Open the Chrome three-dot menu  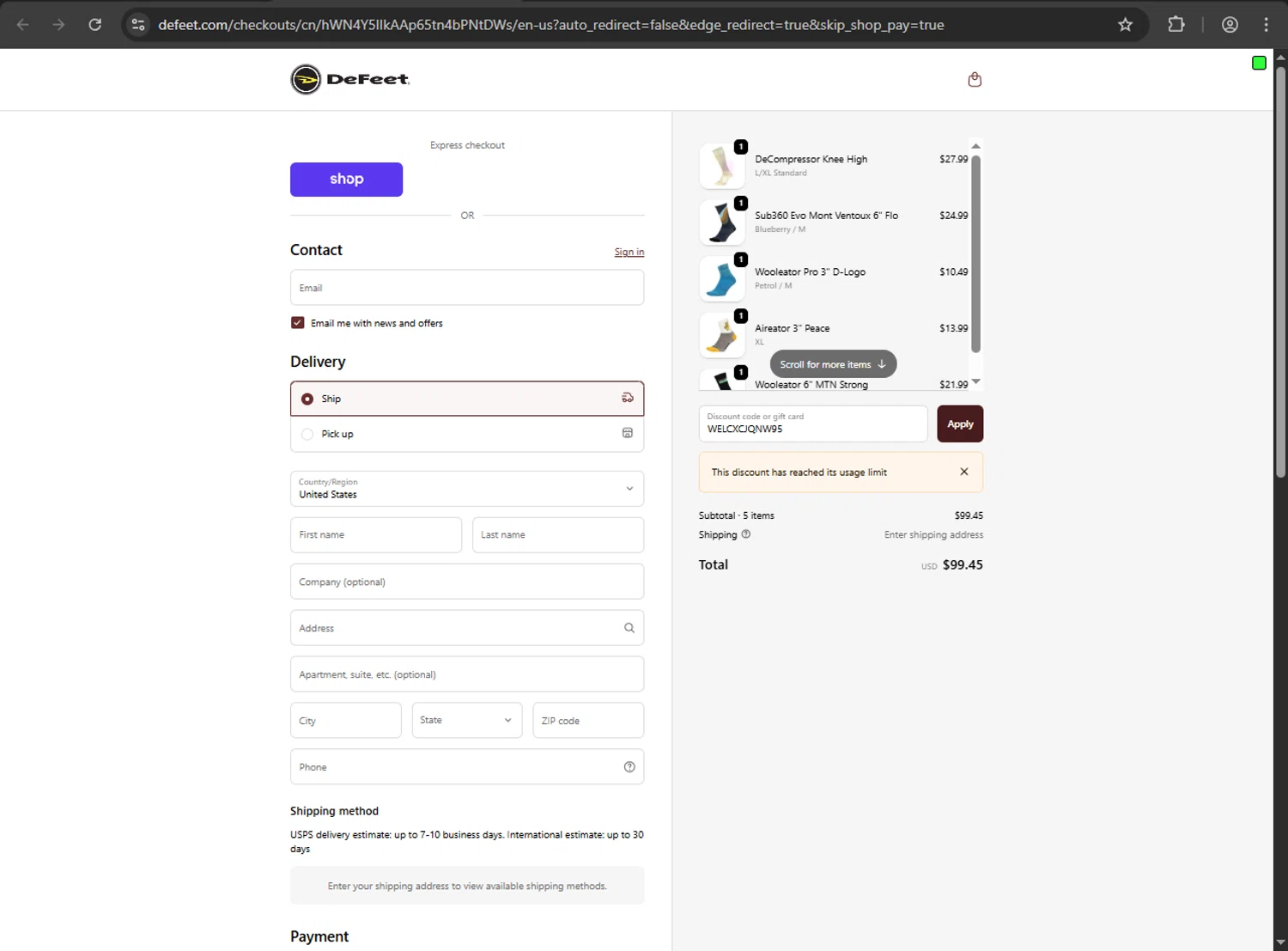point(1266,25)
